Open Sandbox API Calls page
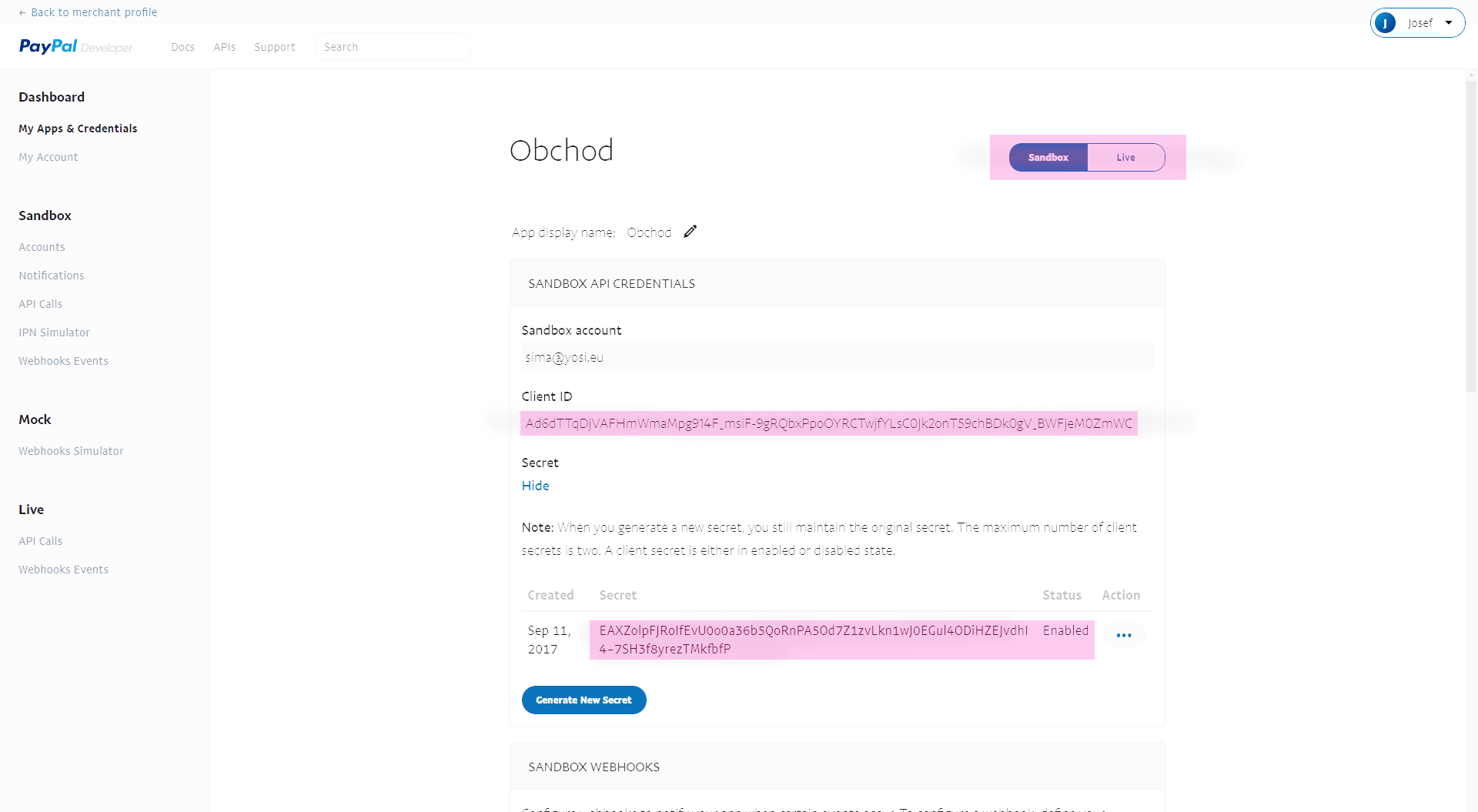1478x812 pixels. 41,304
